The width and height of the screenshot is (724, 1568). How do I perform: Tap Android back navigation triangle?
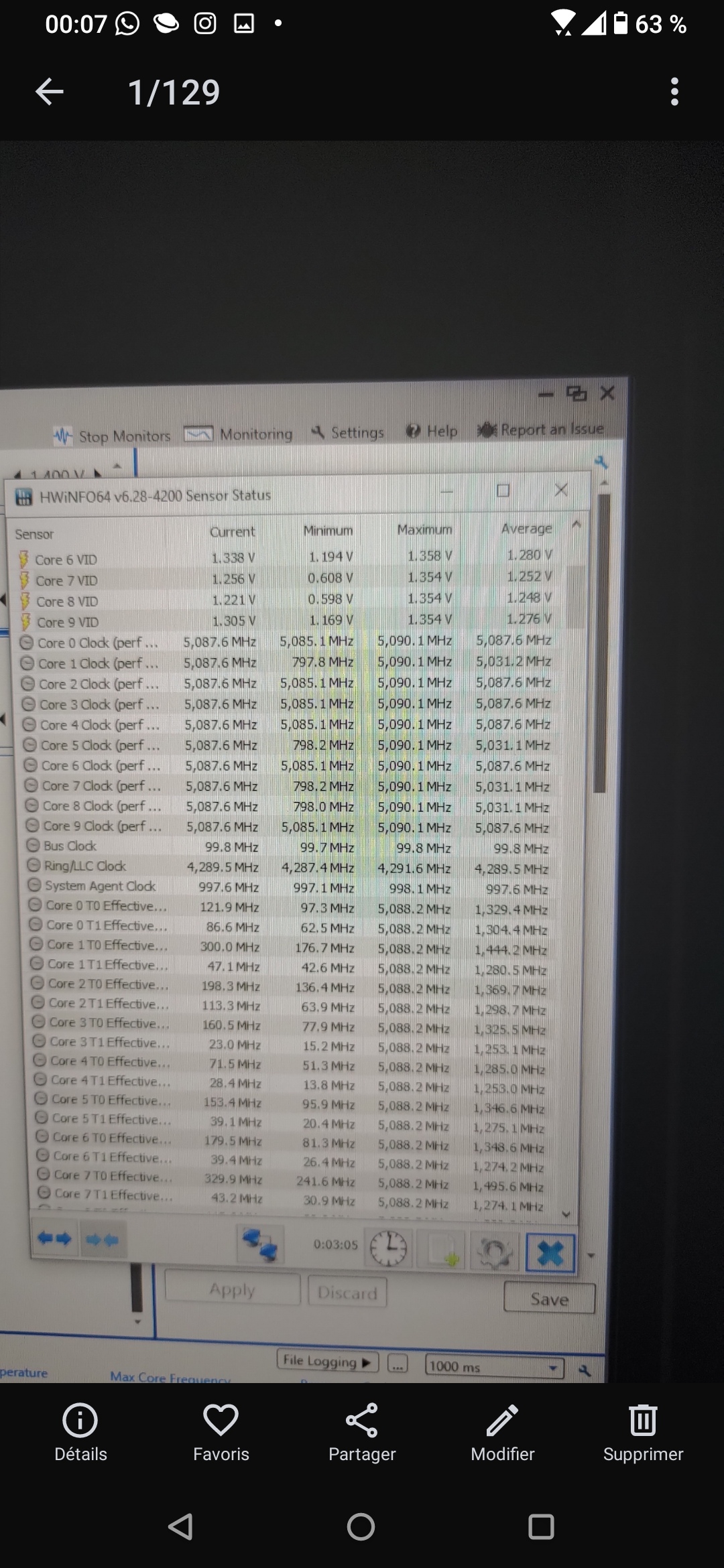180,1527
